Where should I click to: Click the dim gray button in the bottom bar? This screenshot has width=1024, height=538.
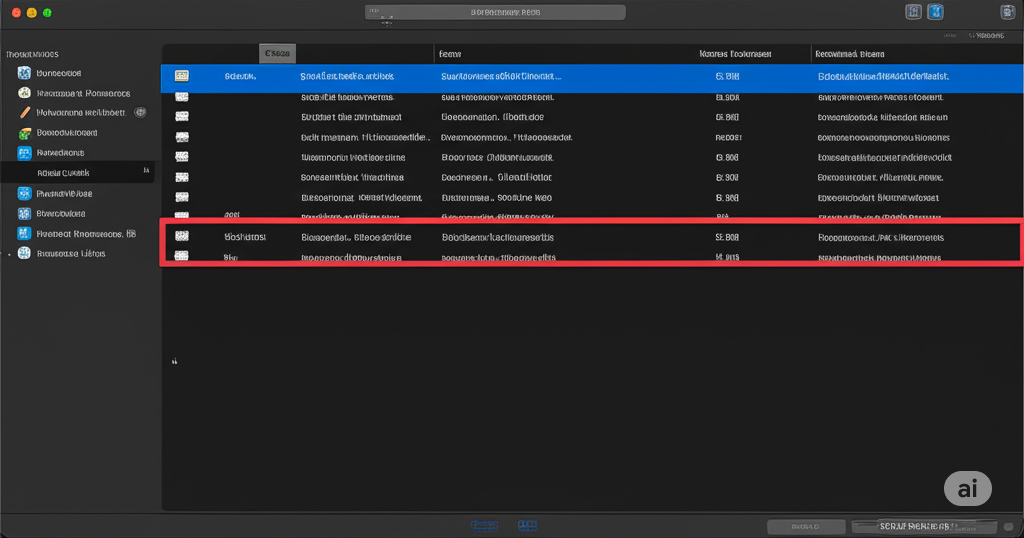click(x=805, y=526)
